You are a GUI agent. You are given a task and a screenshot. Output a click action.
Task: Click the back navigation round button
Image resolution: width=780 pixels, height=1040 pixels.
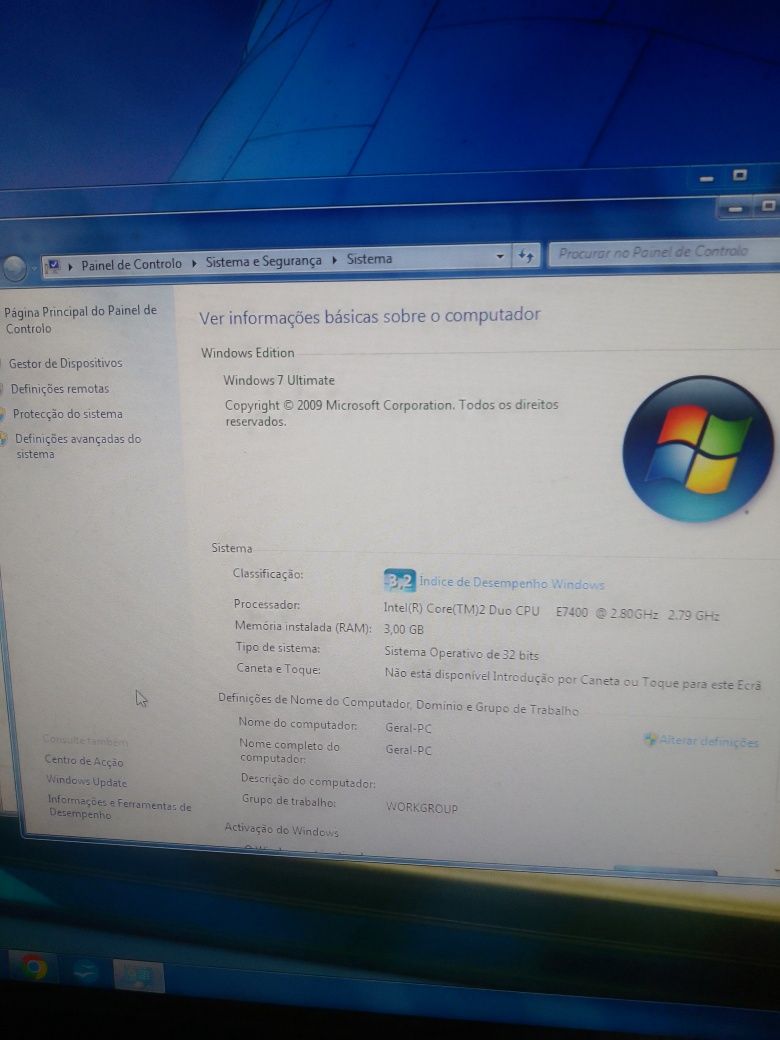click(x=14, y=269)
